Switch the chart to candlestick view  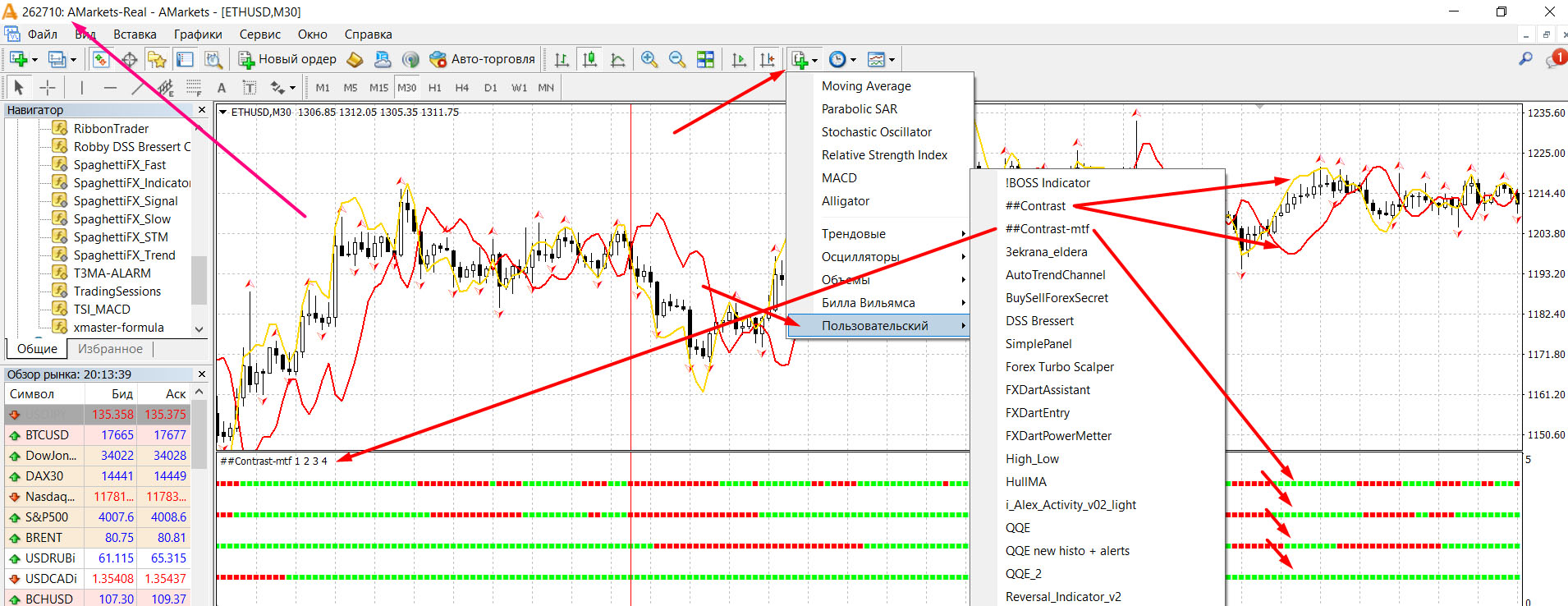click(x=589, y=59)
